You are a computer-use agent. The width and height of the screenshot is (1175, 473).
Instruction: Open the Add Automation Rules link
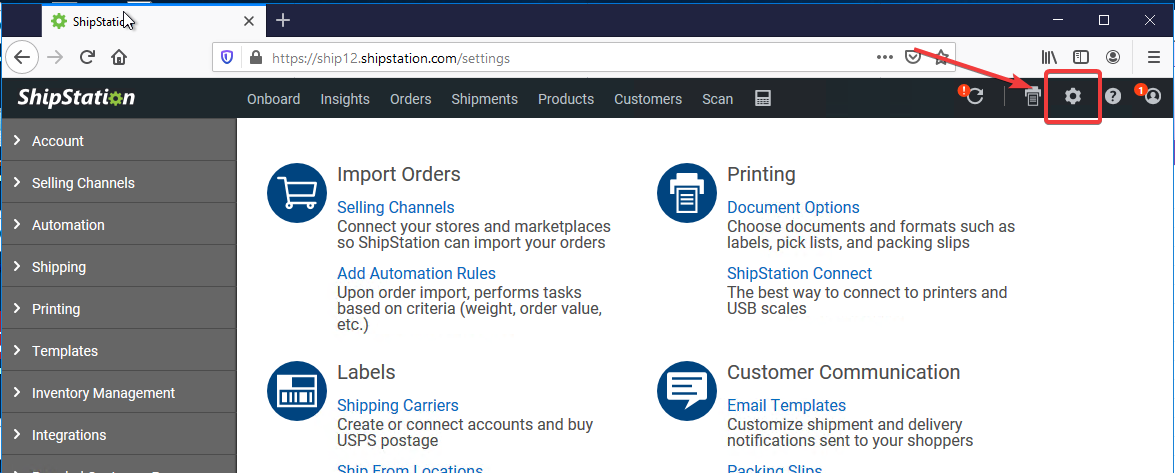click(416, 274)
